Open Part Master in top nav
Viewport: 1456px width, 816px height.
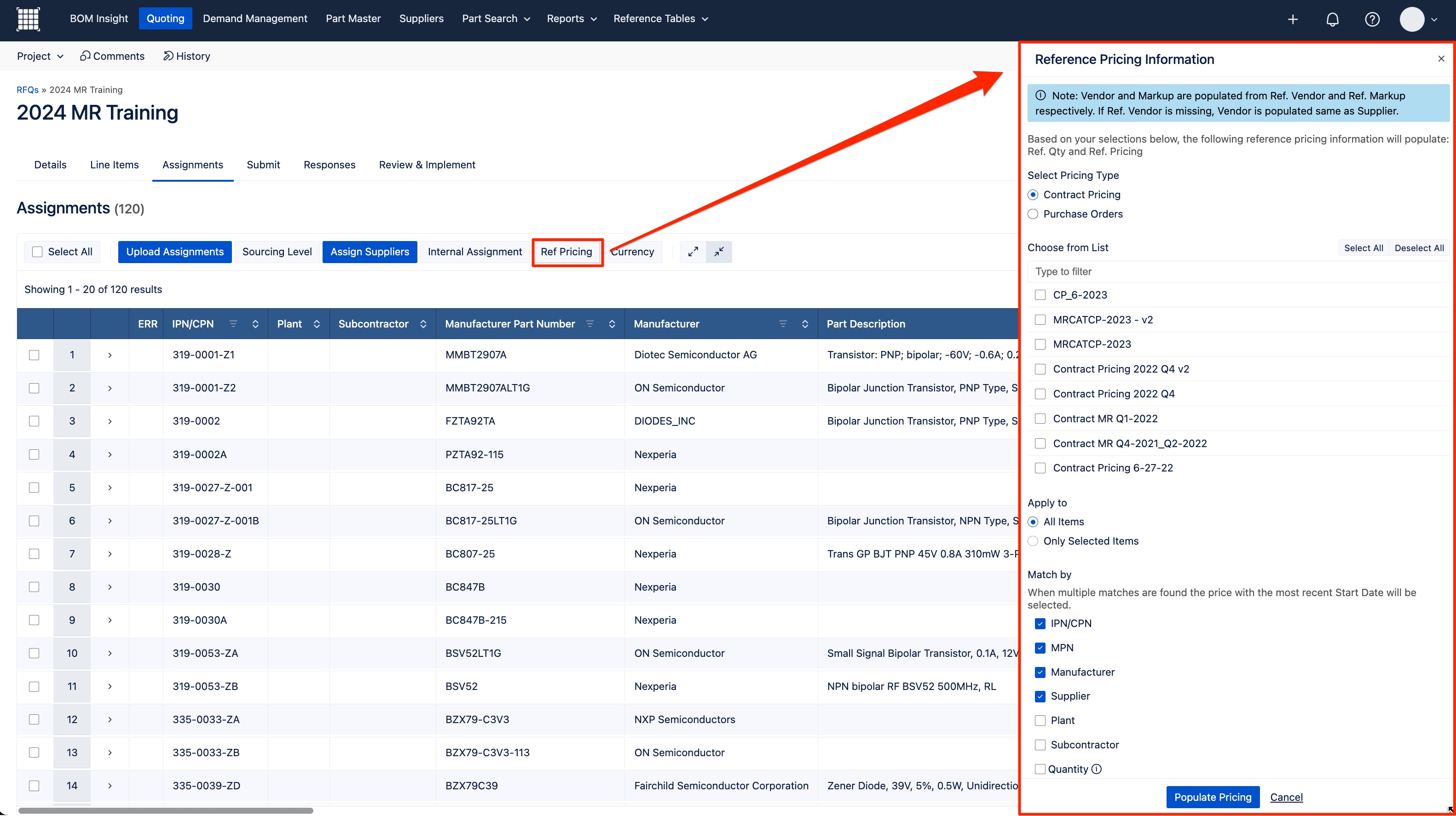click(353, 19)
